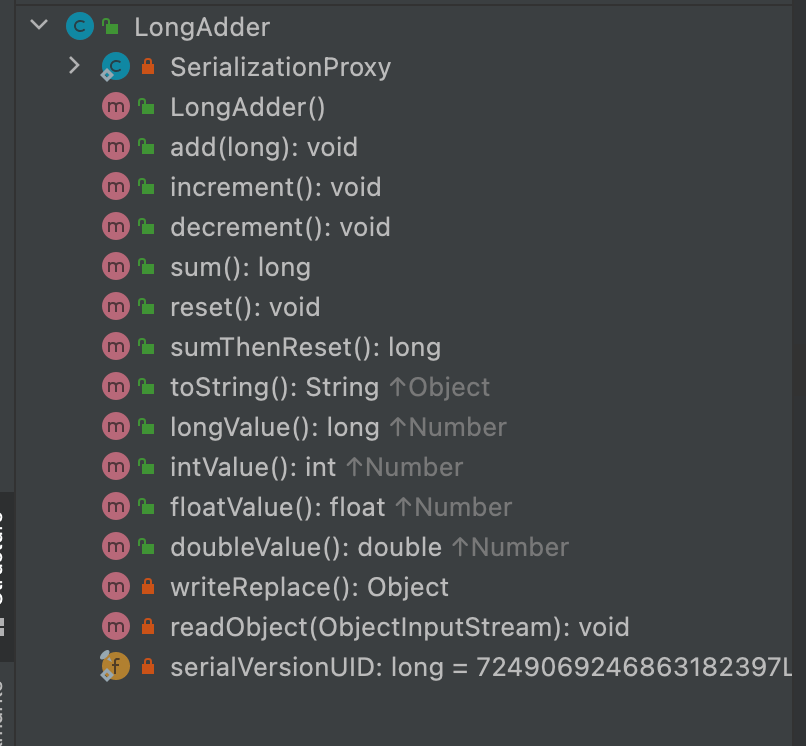Select serialVersionUID field entry
Viewport: 806px width, 746px height.
coord(481,667)
